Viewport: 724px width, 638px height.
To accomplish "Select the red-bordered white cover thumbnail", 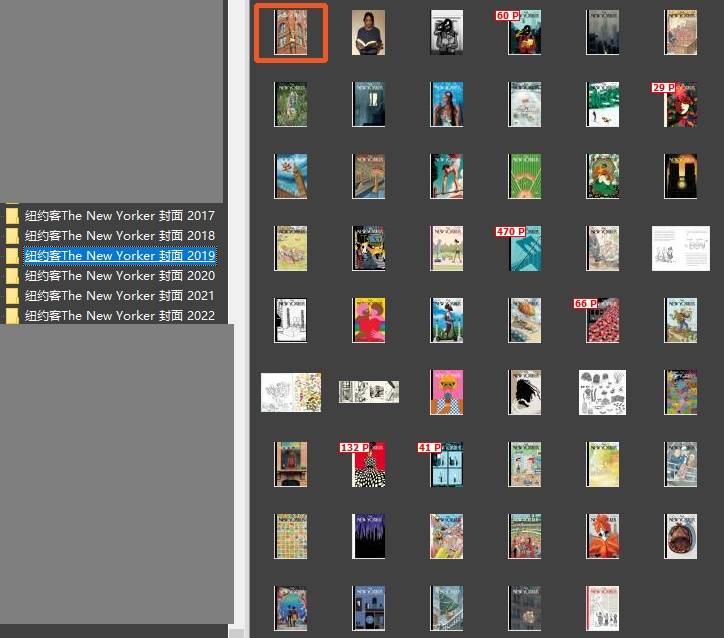I will 603,608.
